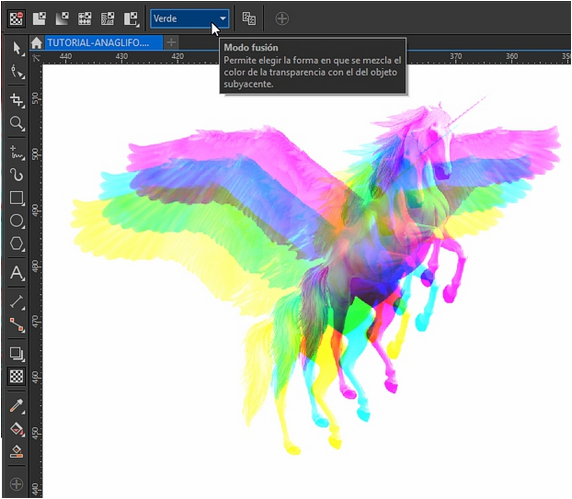Pick the Ellipse tool
The width and height of the screenshot is (572, 499).
(17, 221)
